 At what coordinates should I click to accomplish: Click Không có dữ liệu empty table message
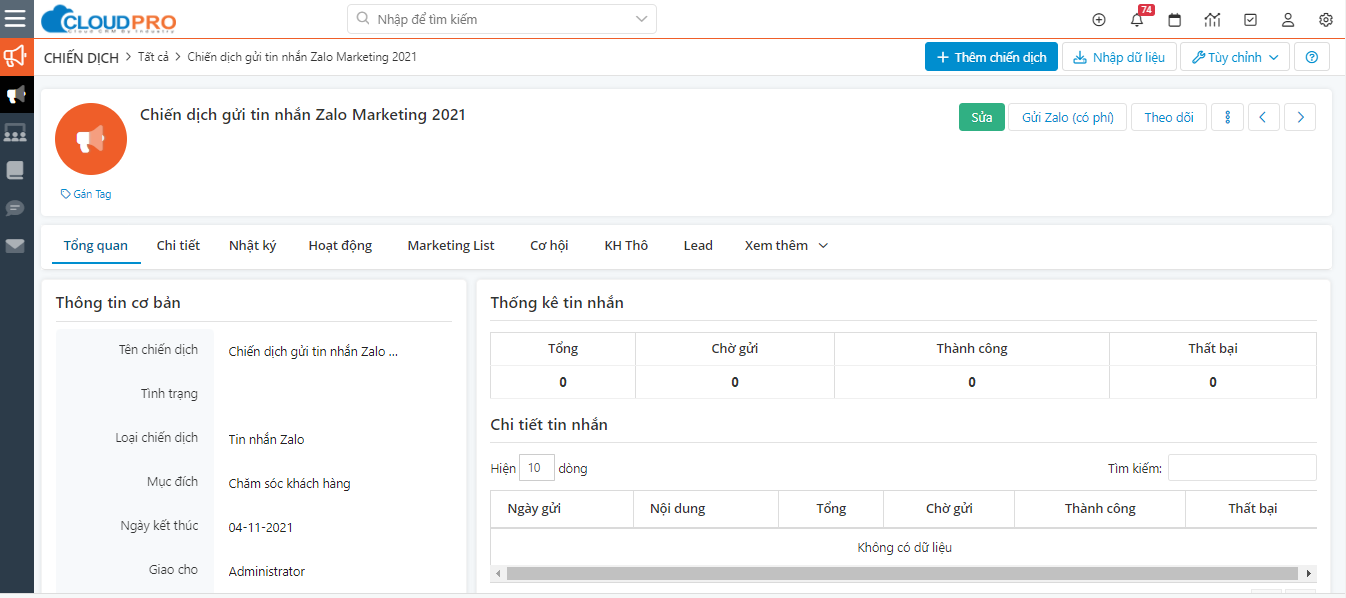point(903,548)
